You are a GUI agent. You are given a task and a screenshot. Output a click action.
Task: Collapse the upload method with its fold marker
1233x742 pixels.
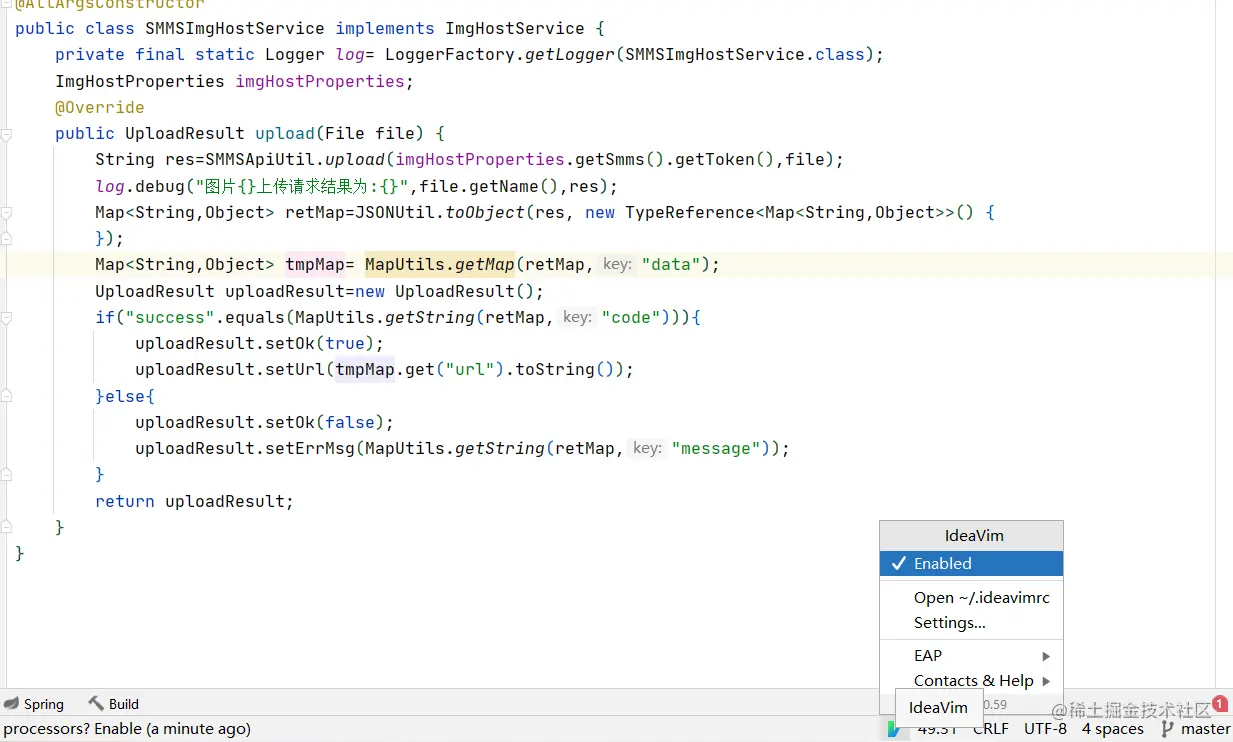click(x=6, y=134)
